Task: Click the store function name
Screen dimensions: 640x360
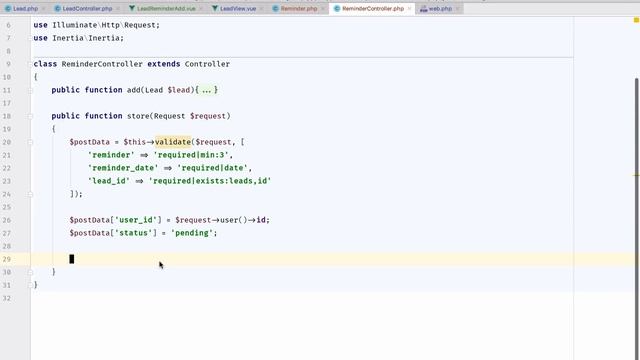Action: click(x=138, y=116)
